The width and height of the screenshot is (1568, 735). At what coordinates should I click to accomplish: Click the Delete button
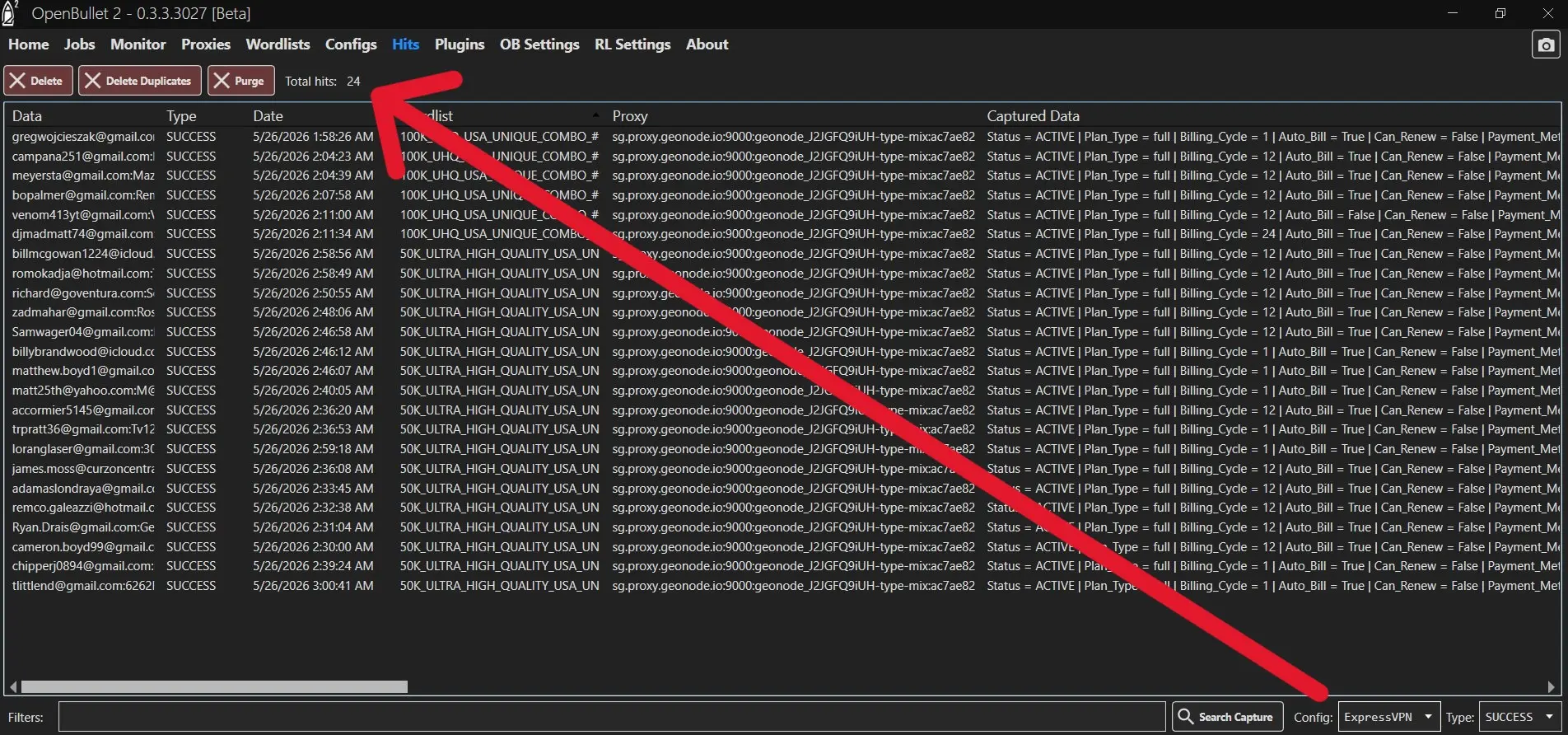[38, 81]
